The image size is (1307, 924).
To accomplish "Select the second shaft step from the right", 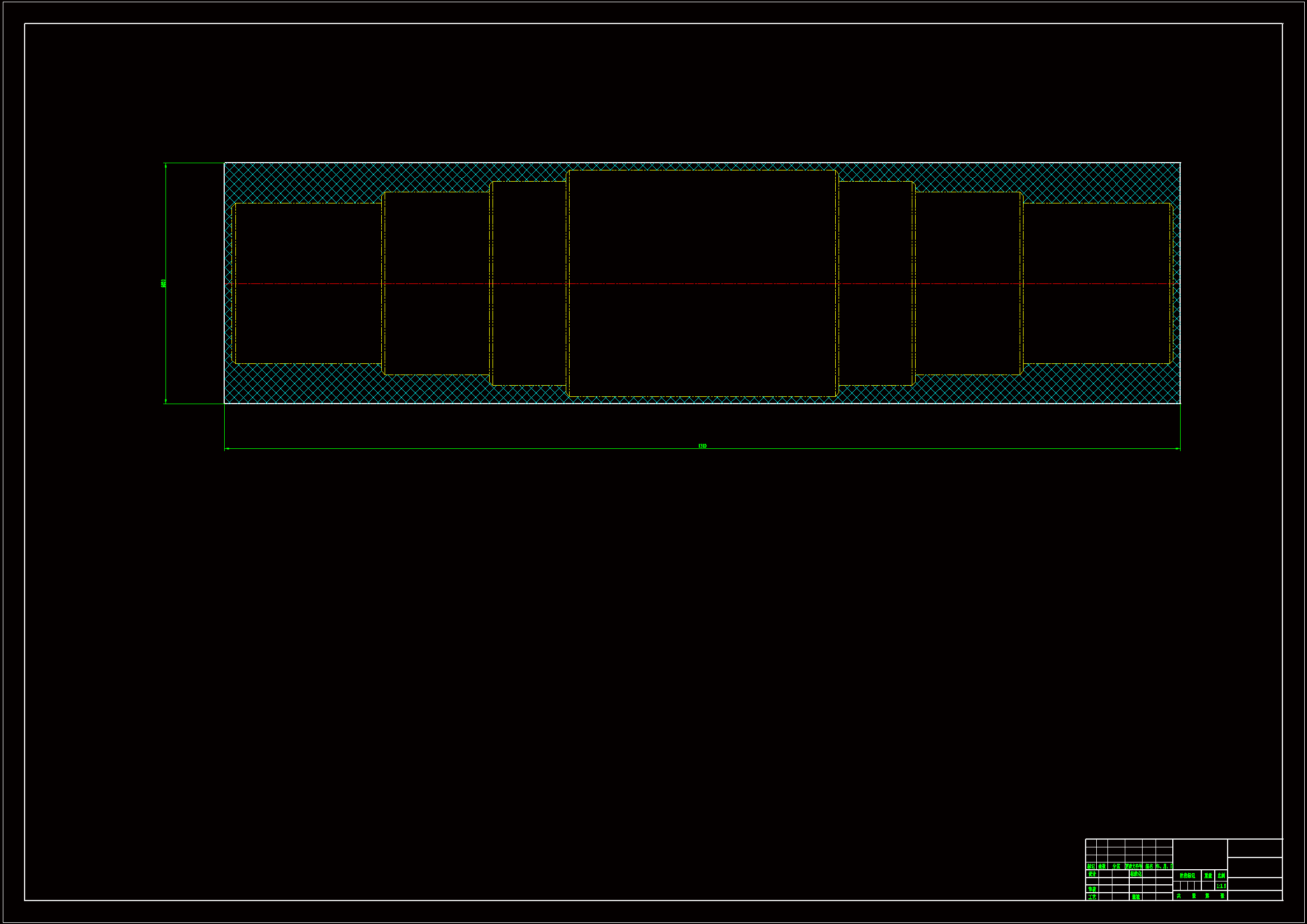I will pos(968,192).
